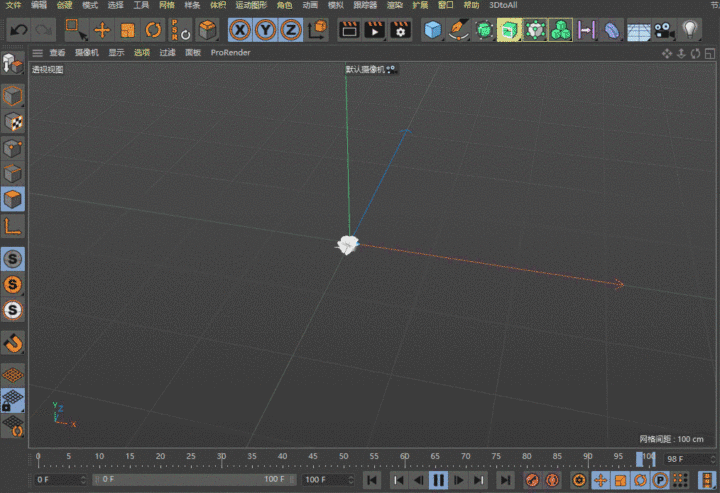Screen dimensions: 720x493
Task: Select the live selection tool
Action: tap(76, 30)
